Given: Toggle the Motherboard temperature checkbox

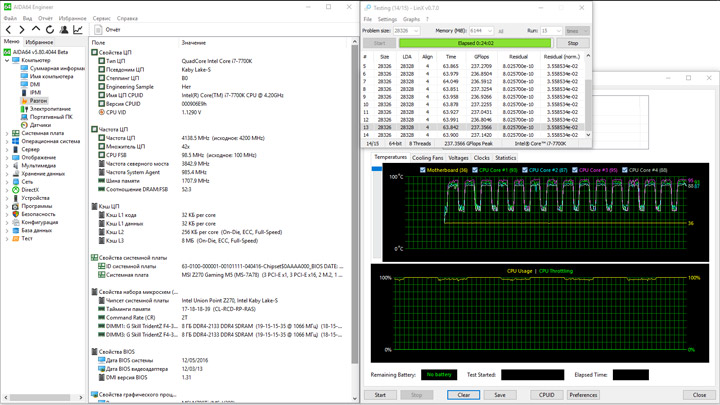Looking at the screenshot, I should (423, 170).
